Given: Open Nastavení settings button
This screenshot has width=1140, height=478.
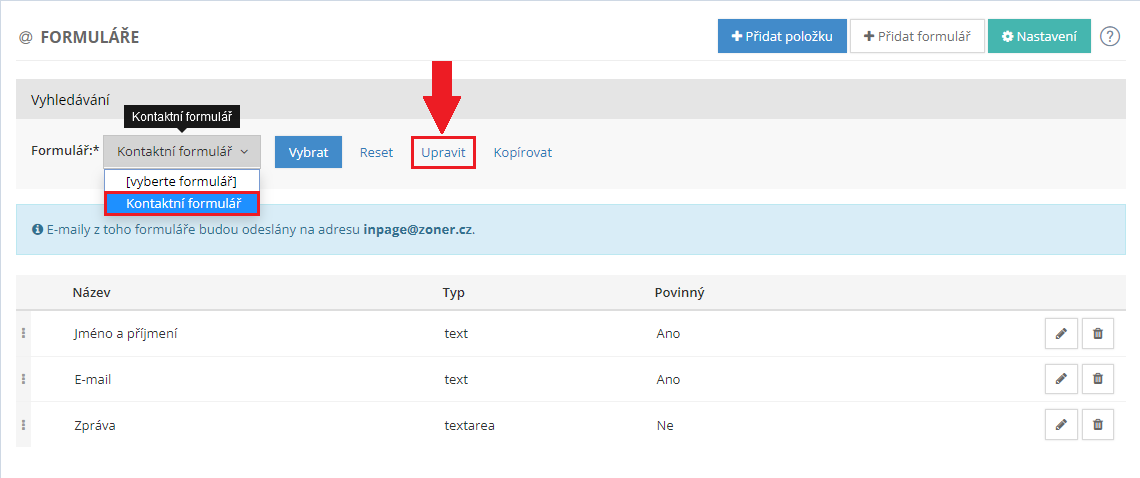Looking at the screenshot, I should pyautogui.click(x=1039, y=37).
